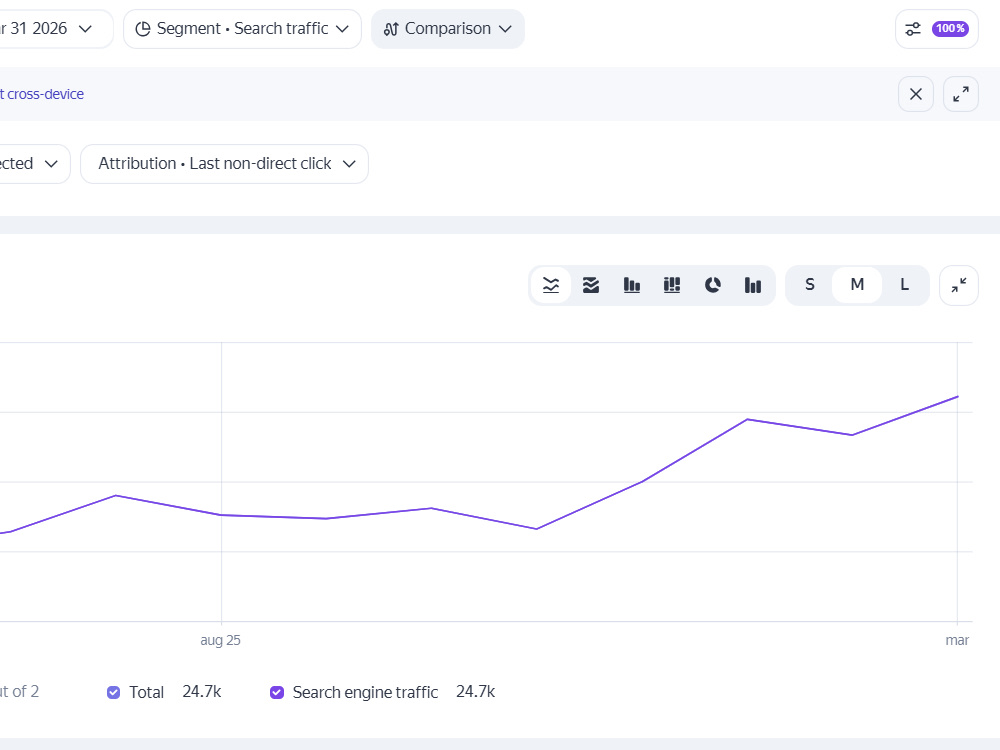Switch to pie chart view

click(x=712, y=285)
